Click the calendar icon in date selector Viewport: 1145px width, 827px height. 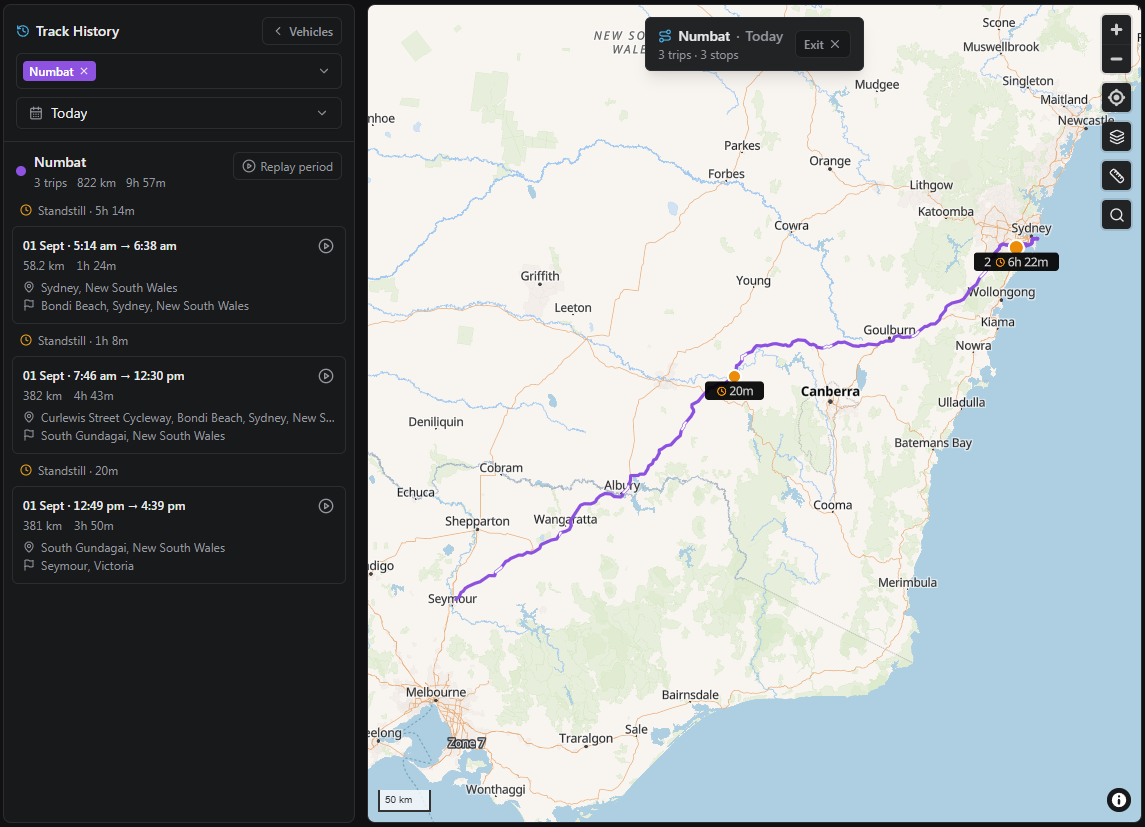[36, 113]
